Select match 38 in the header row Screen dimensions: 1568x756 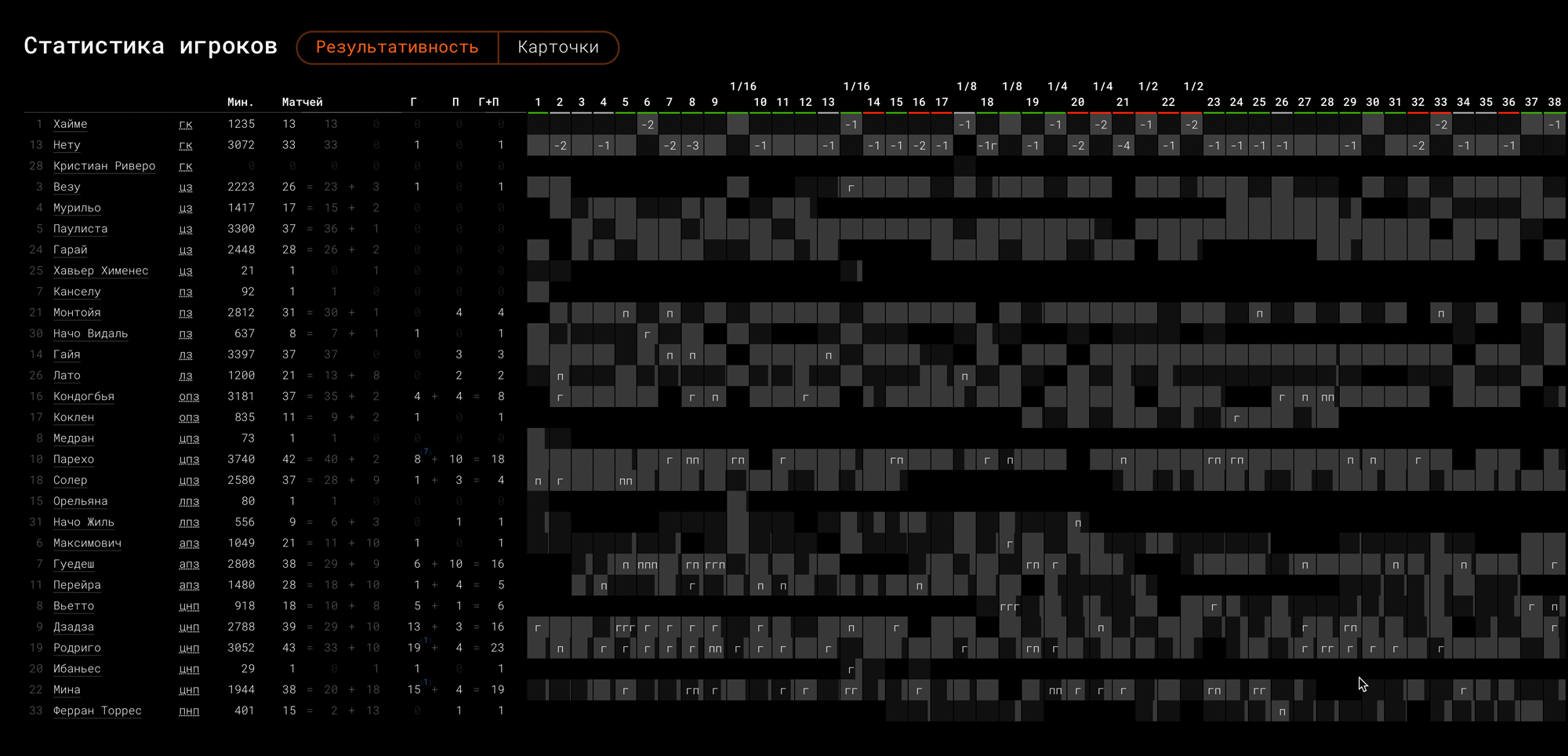(1554, 102)
